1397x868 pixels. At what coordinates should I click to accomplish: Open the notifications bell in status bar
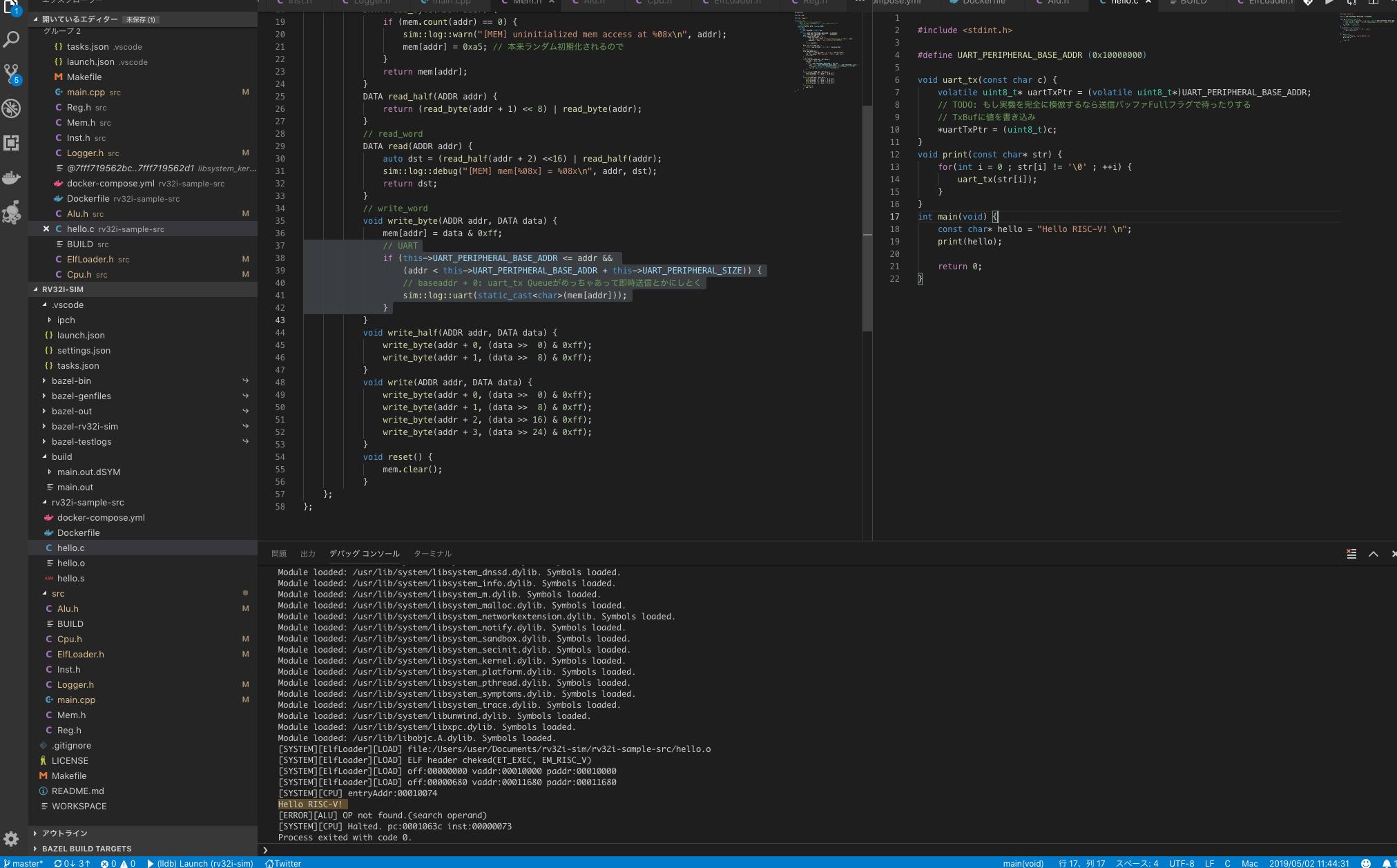(x=1387, y=863)
